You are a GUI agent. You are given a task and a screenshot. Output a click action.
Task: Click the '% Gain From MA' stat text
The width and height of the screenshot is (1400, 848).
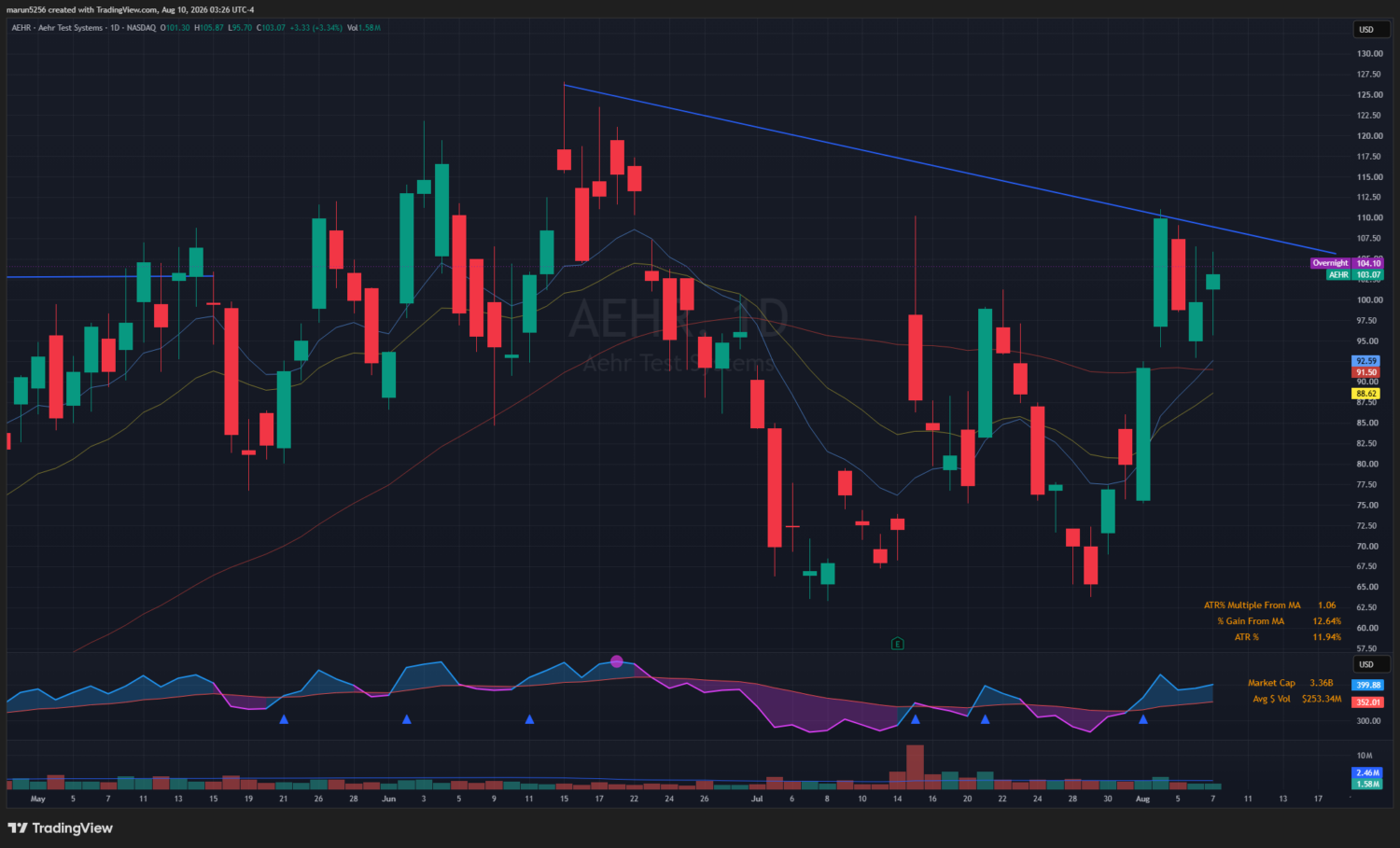click(1251, 621)
